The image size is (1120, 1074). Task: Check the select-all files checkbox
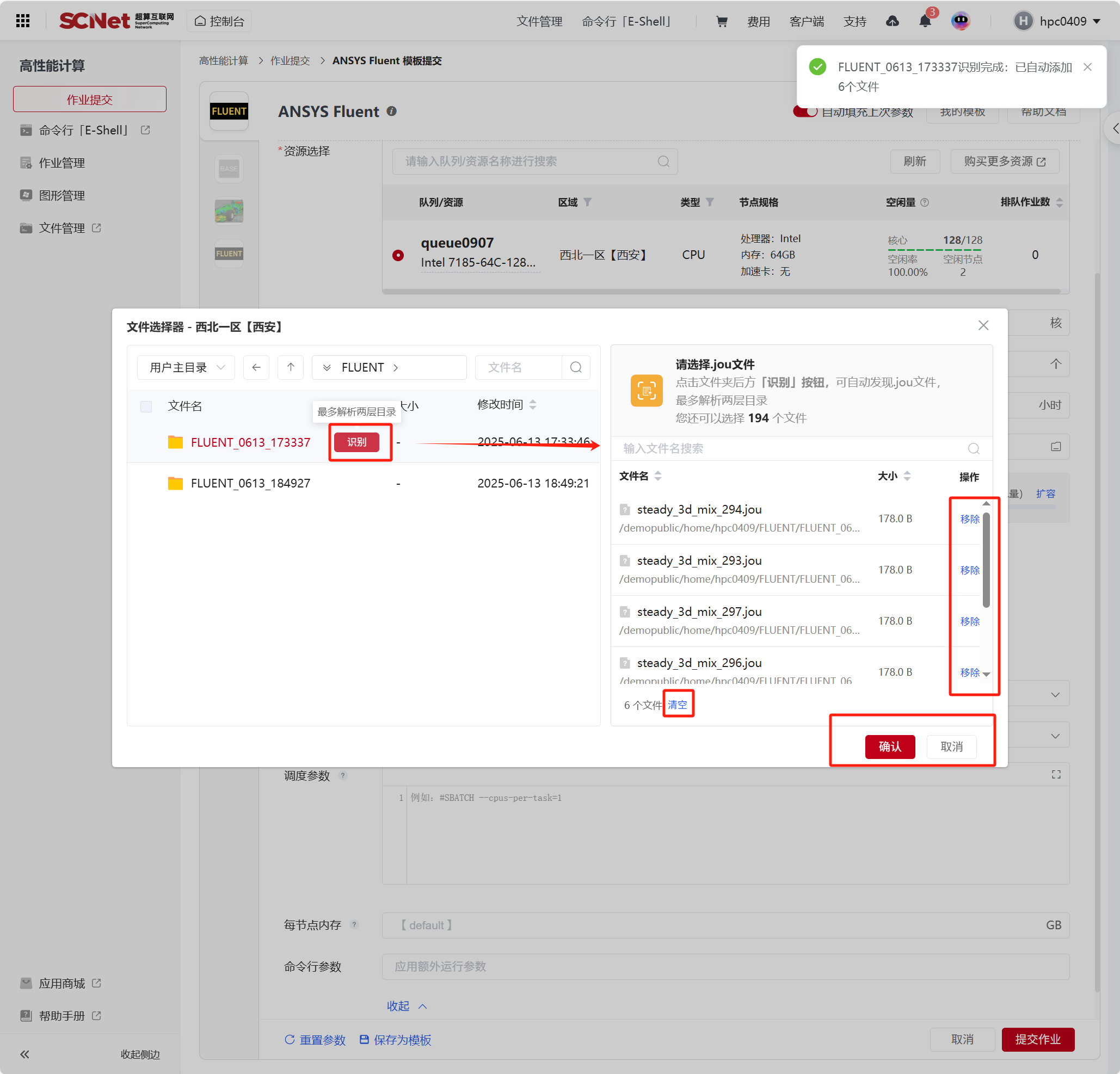point(146,406)
